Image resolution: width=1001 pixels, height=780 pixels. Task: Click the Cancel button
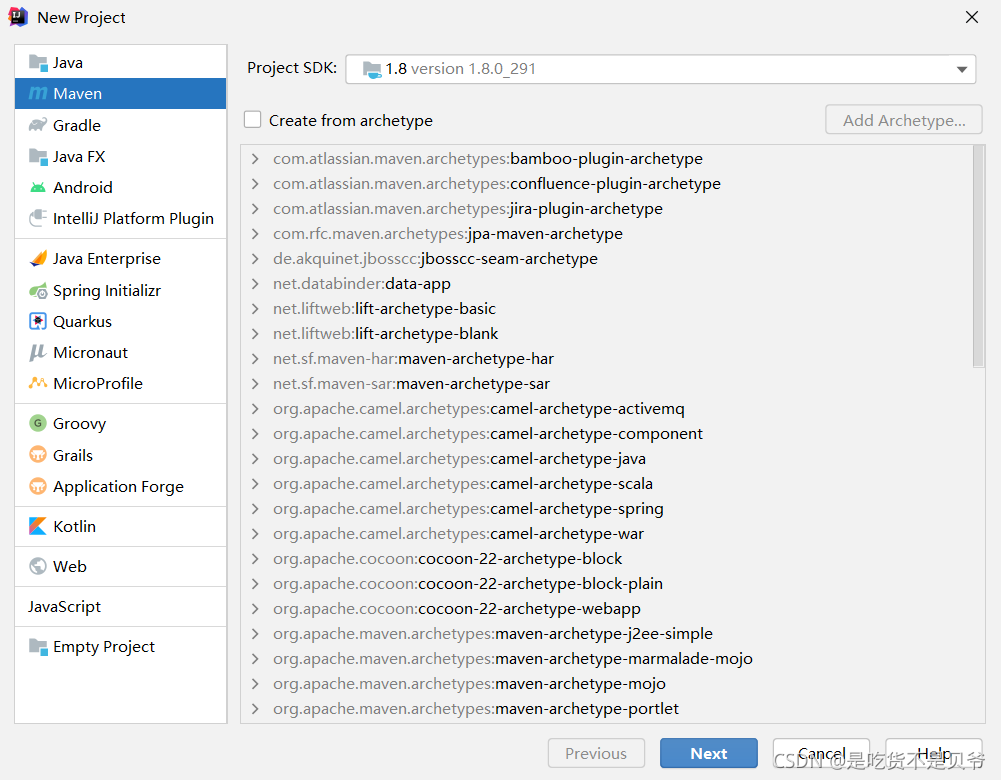(821, 753)
